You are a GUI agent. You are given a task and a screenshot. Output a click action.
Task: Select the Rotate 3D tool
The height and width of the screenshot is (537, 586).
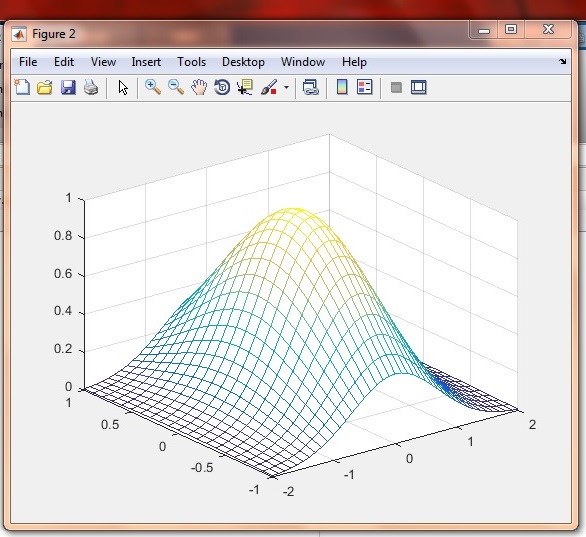(x=222, y=87)
